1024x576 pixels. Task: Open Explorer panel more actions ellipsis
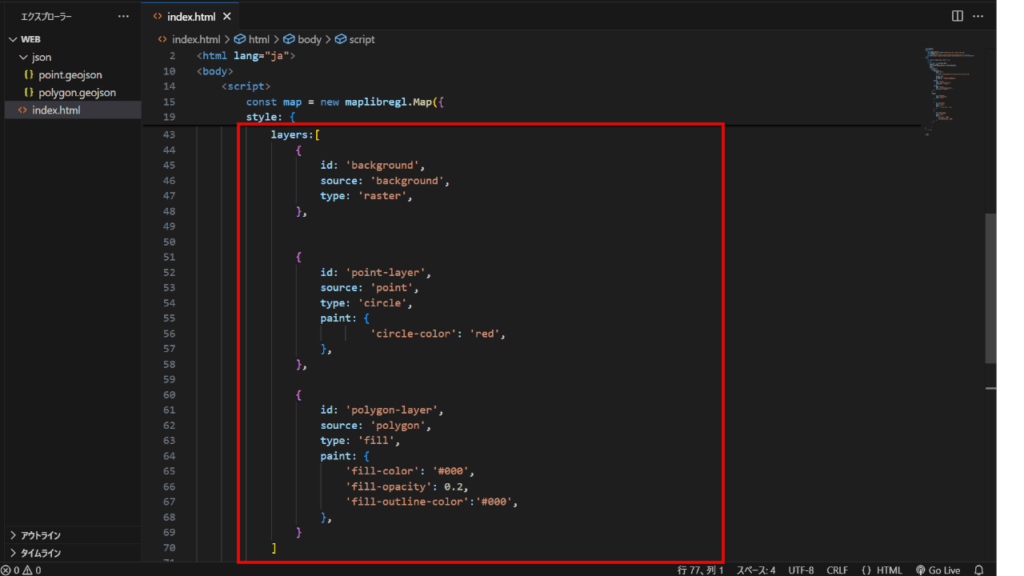pos(123,16)
